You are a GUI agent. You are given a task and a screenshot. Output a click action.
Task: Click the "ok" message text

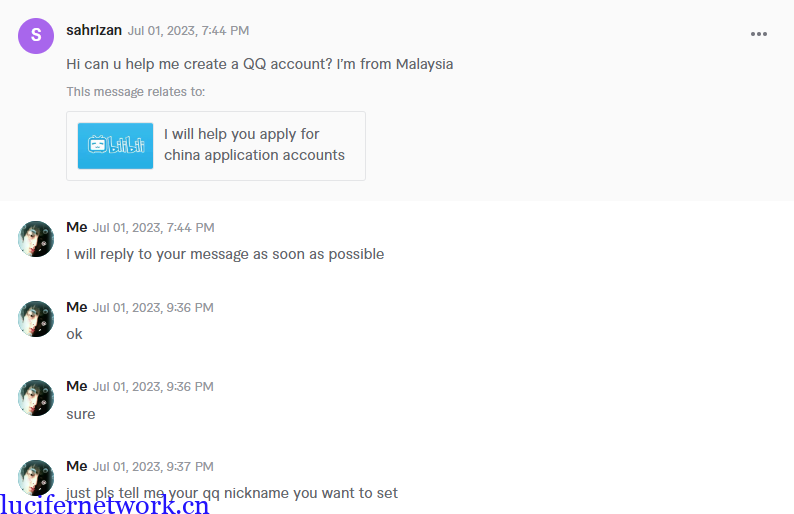click(74, 334)
